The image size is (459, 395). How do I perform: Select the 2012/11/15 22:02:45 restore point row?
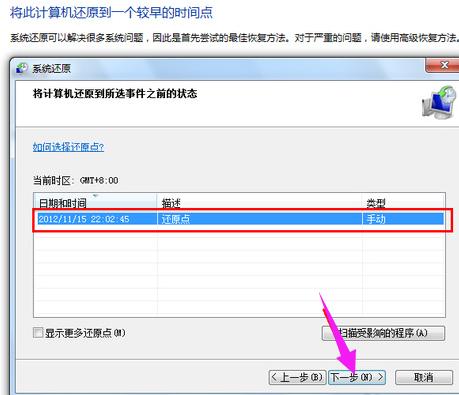click(240, 219)
